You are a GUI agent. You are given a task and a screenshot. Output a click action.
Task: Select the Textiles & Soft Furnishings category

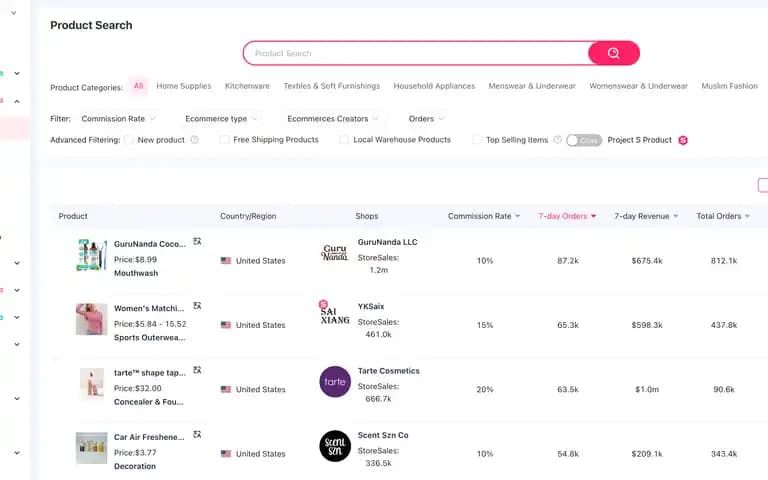point(332,86)
